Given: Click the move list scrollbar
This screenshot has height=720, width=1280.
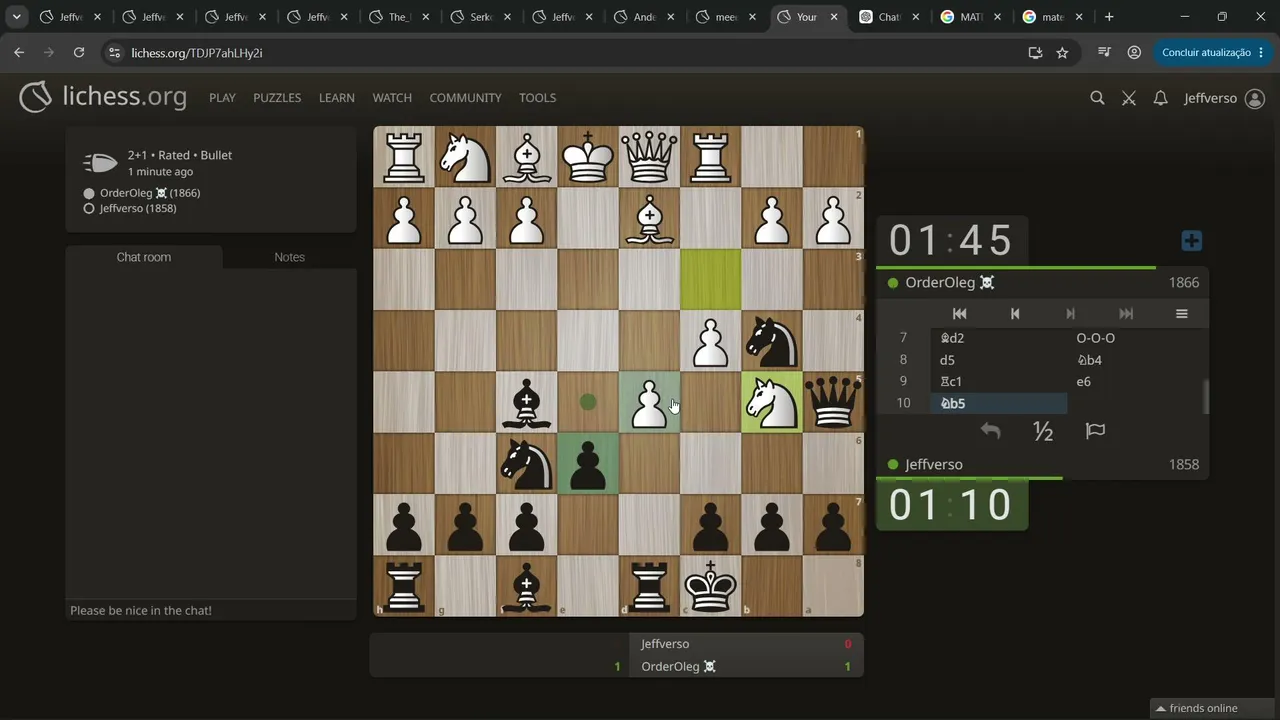Looking at the screenshot, I should [x=1205, y=397].
